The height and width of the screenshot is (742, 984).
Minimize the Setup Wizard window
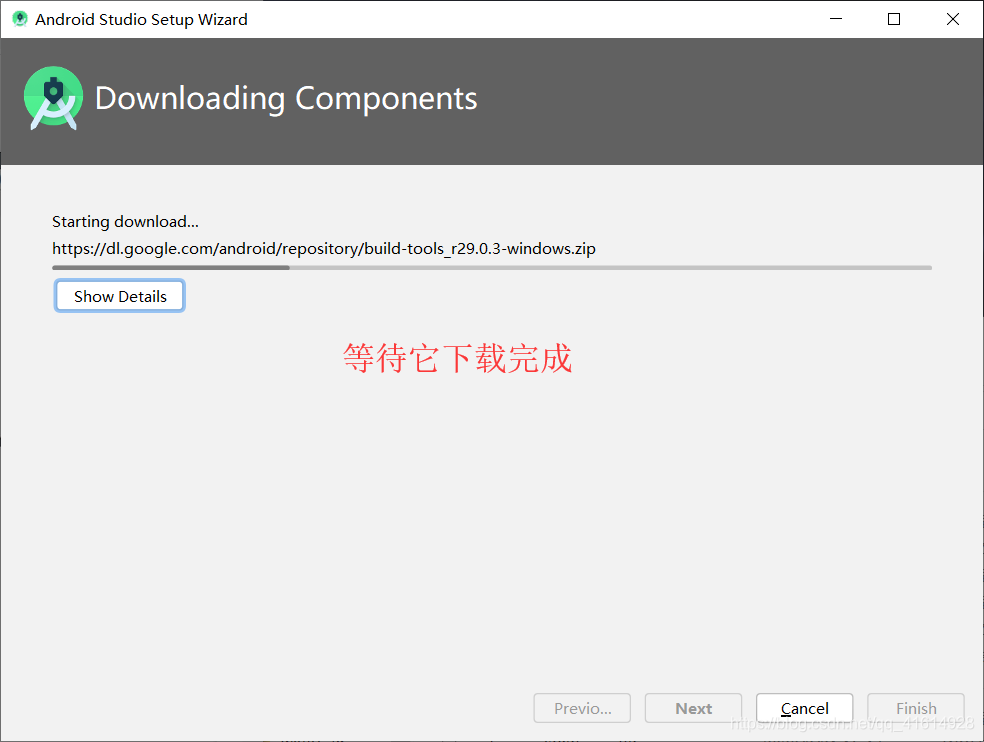835,19
